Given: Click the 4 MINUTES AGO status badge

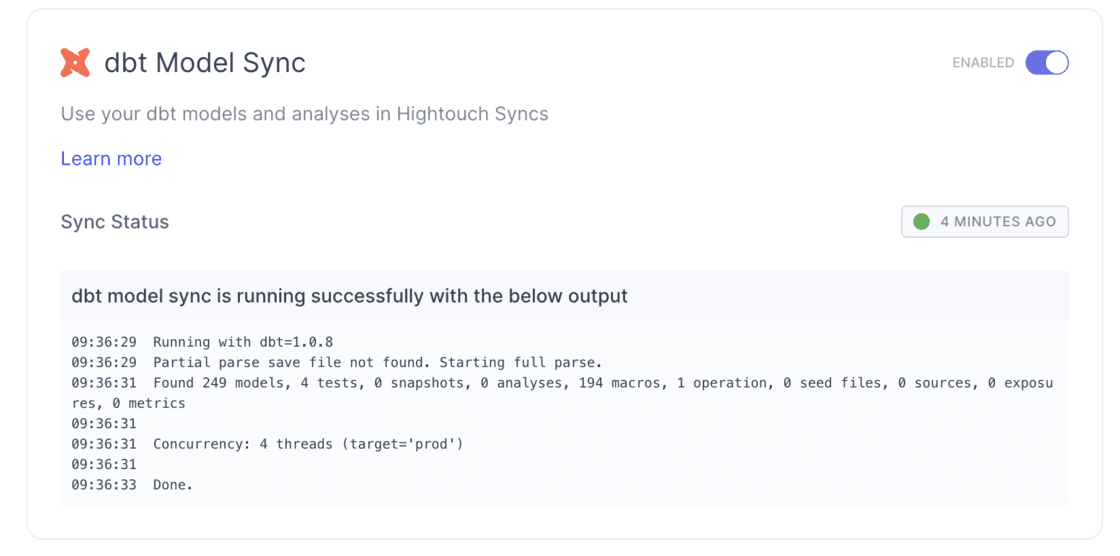Looking at the screenshot, I should [985, 222].
